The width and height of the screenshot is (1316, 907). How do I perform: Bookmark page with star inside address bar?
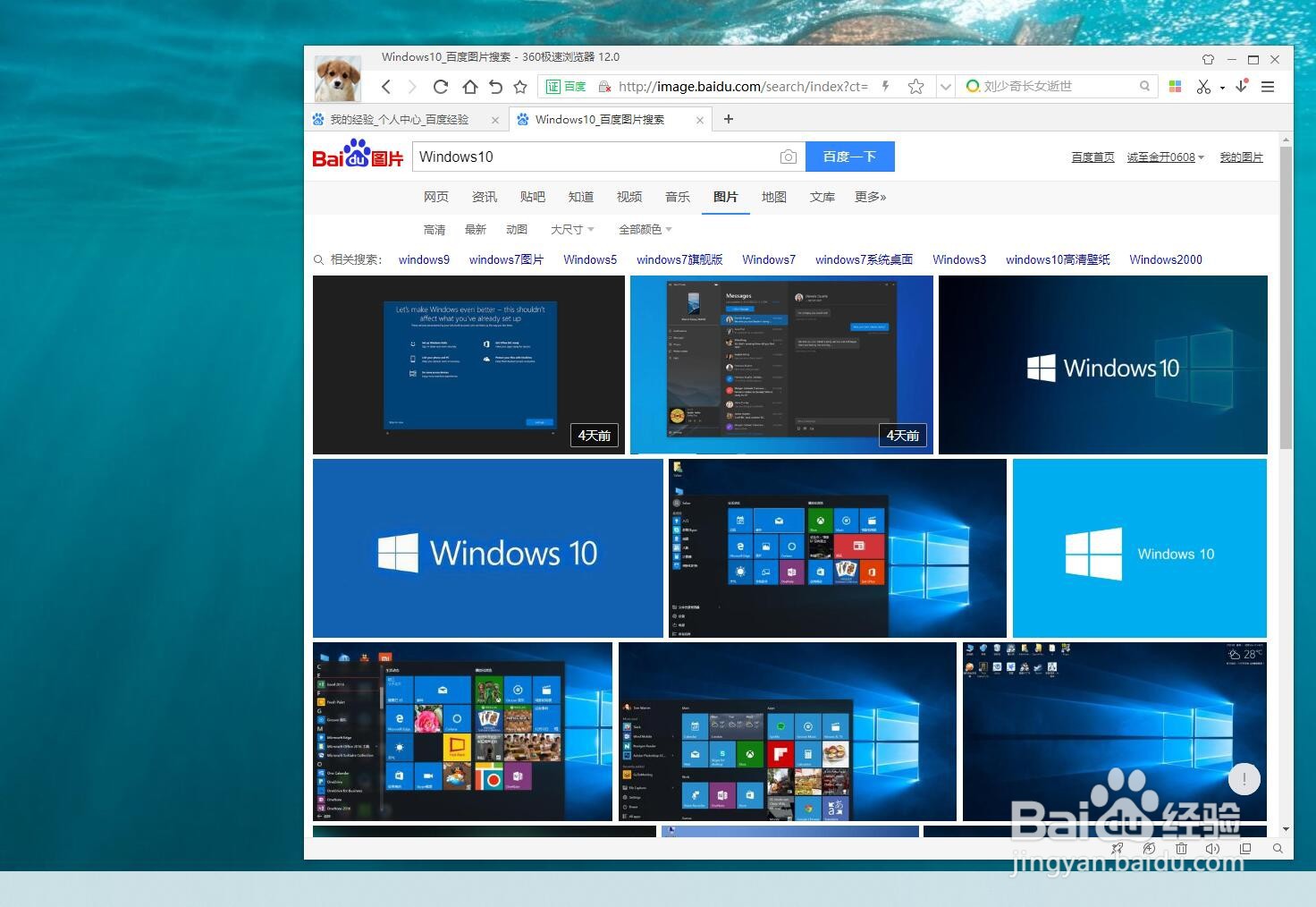[915, 87]
